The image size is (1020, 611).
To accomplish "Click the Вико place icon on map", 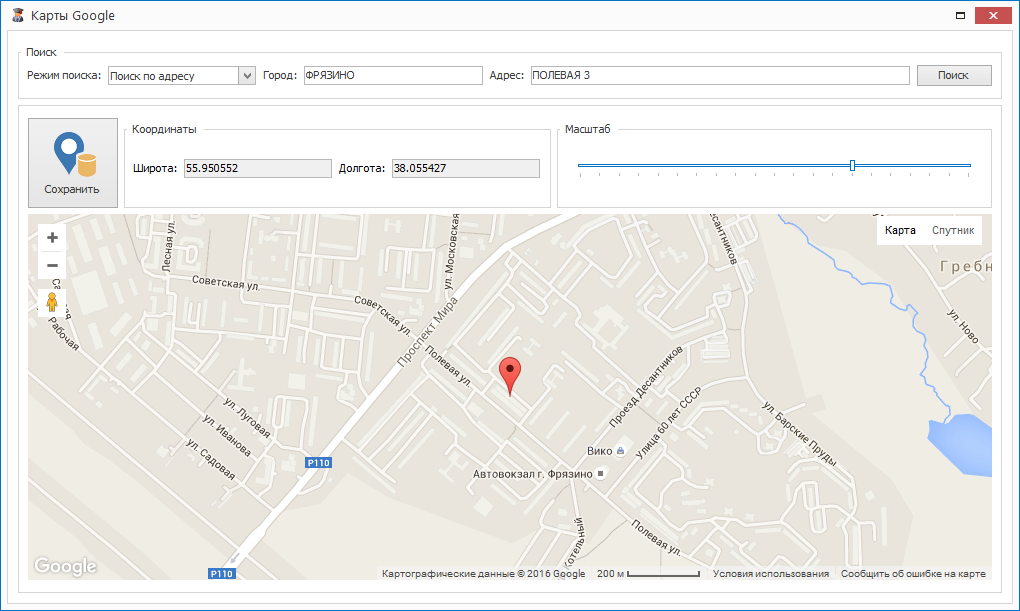I will 621,451.
